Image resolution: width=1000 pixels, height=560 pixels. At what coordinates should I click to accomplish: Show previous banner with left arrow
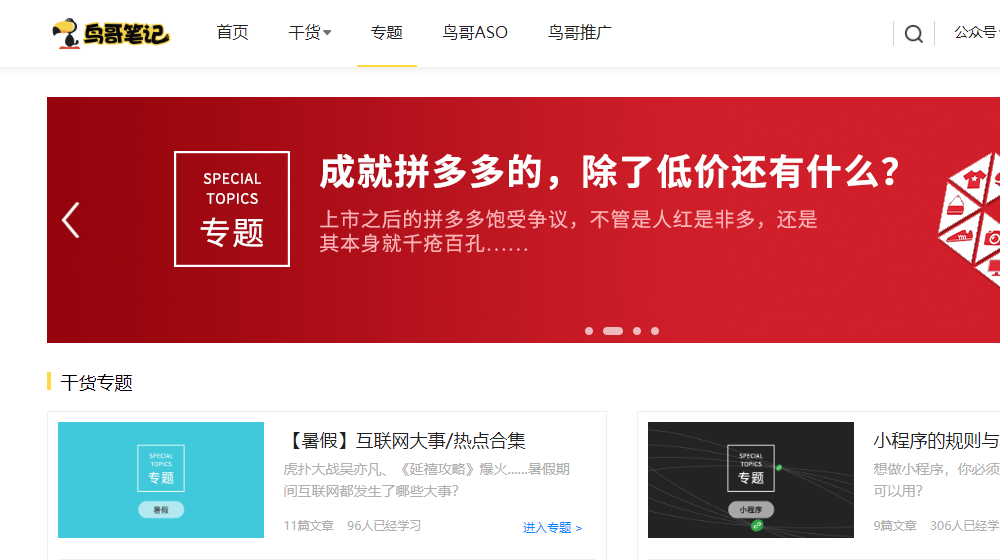(x=71, y=220)
